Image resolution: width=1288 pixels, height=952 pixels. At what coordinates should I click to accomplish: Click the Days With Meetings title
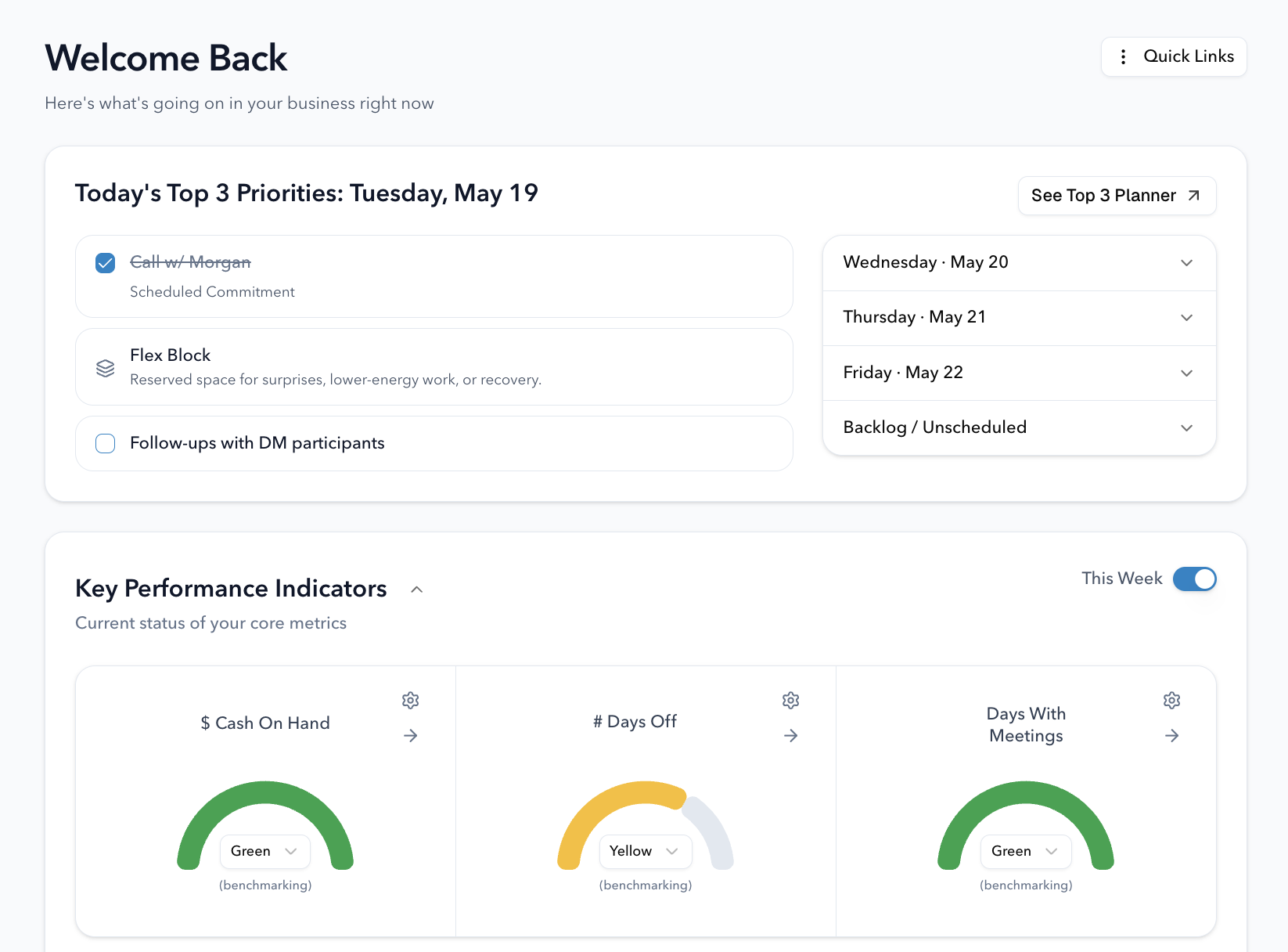click(x=1026, y=725)
